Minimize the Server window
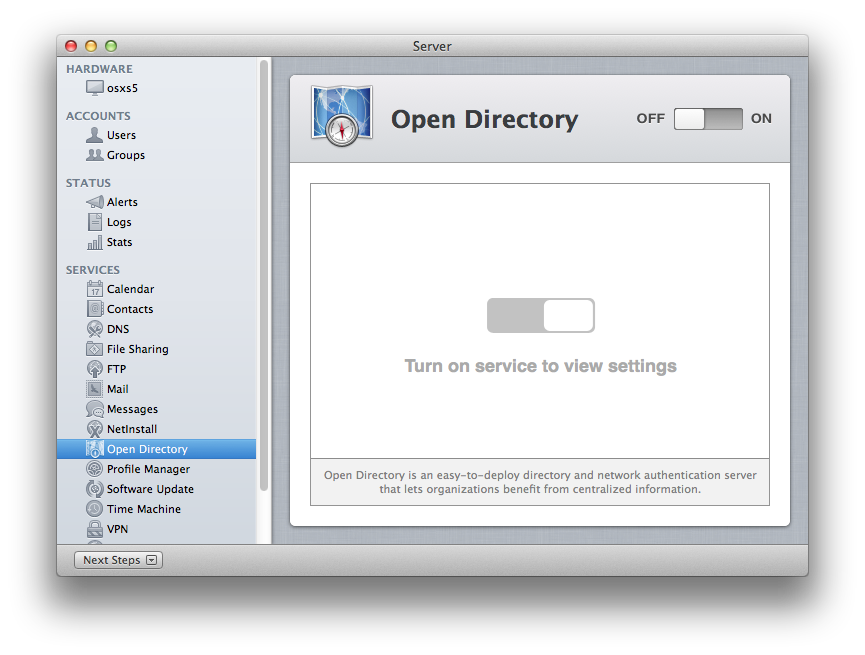The height and width of the screenshot is (655, 865). click(91, 46)
